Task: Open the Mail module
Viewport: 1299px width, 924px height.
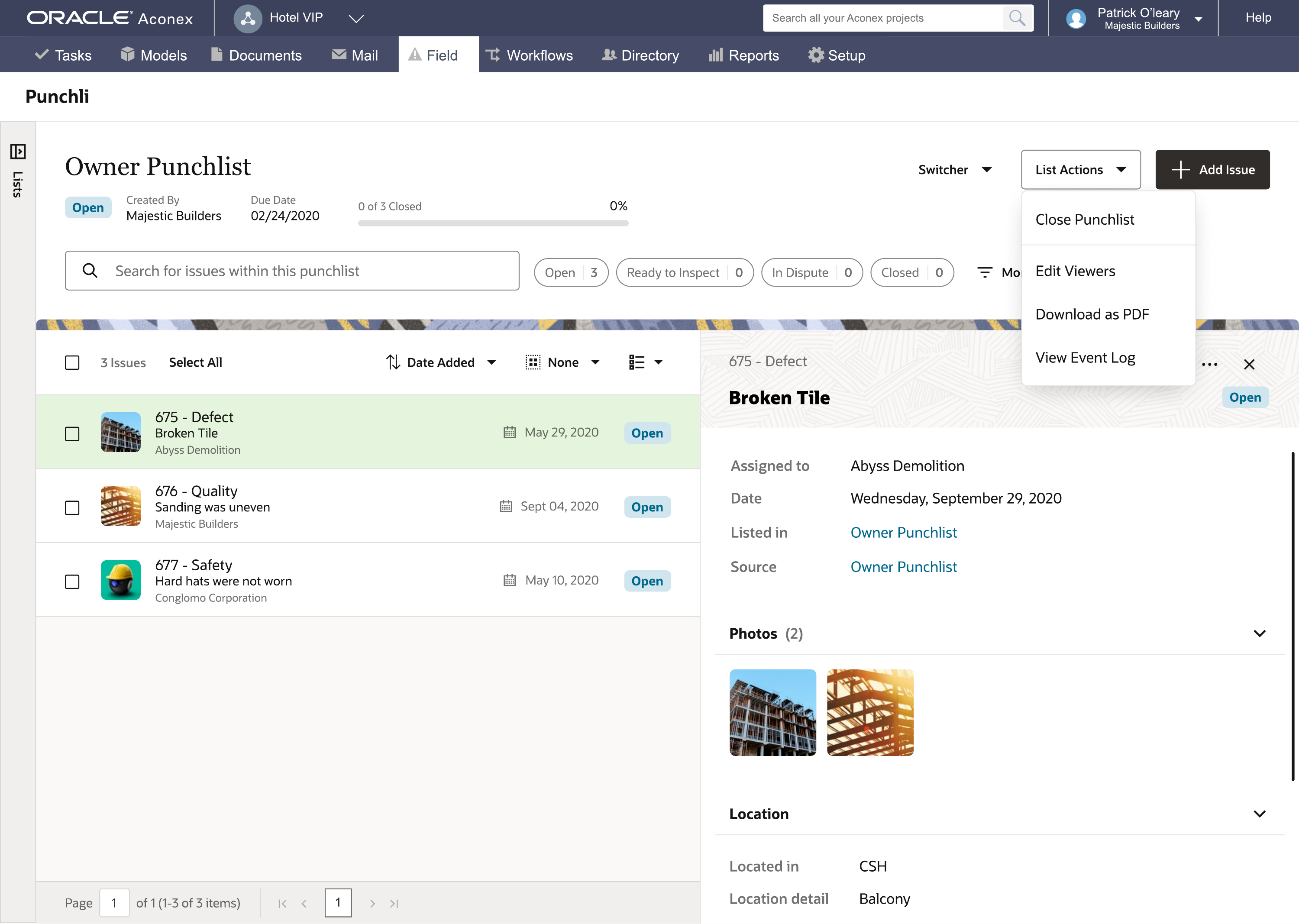Action: click(x=355, y=55)
